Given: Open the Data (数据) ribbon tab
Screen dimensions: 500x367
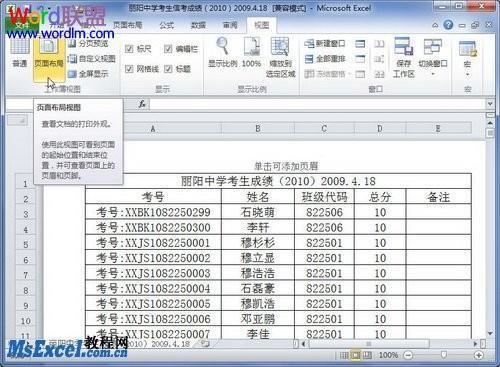Looking at the screenshot, I should point(198,25).
